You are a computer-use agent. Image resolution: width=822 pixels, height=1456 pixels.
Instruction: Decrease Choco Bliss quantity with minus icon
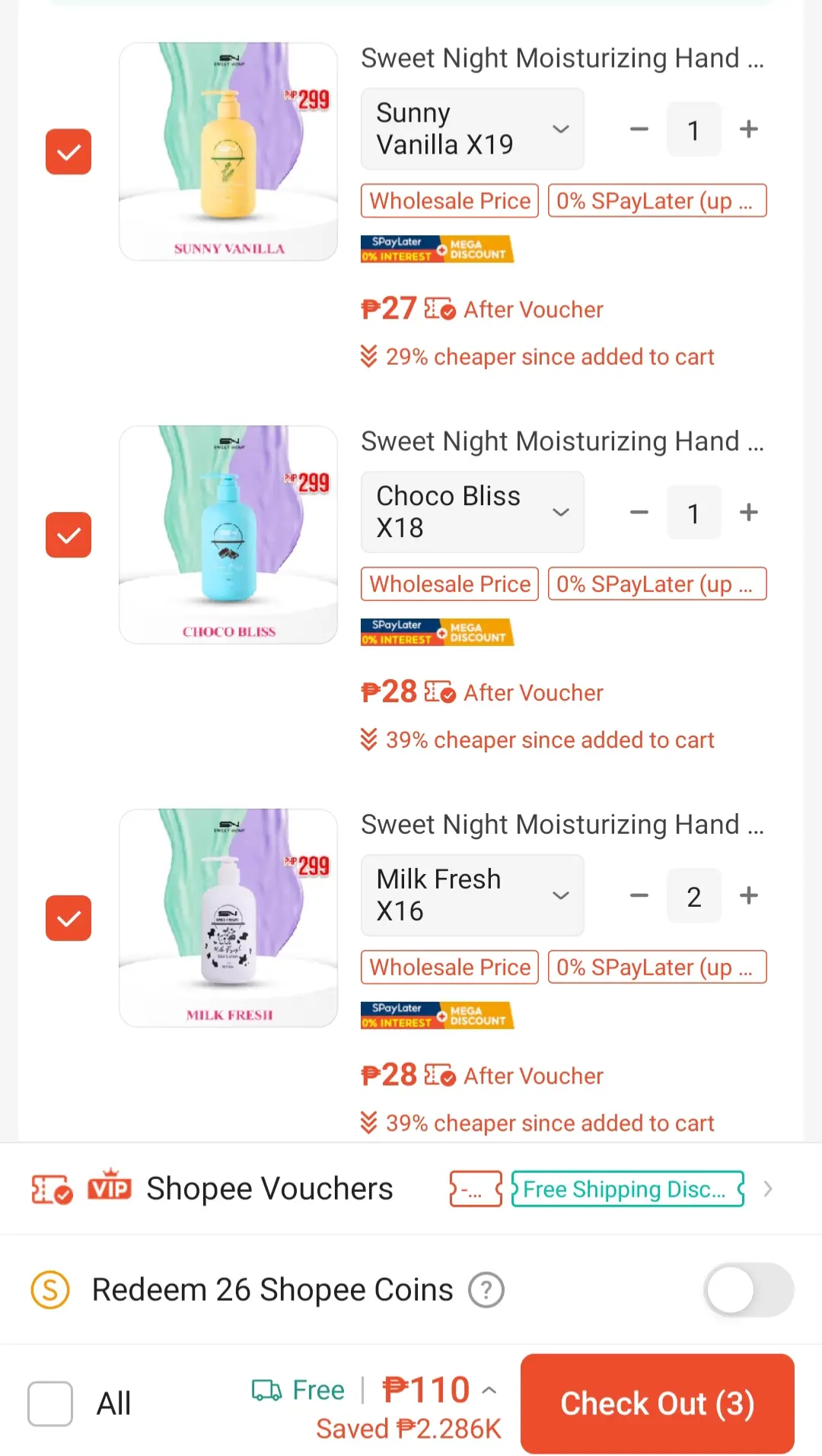click(x=639, y=513)
